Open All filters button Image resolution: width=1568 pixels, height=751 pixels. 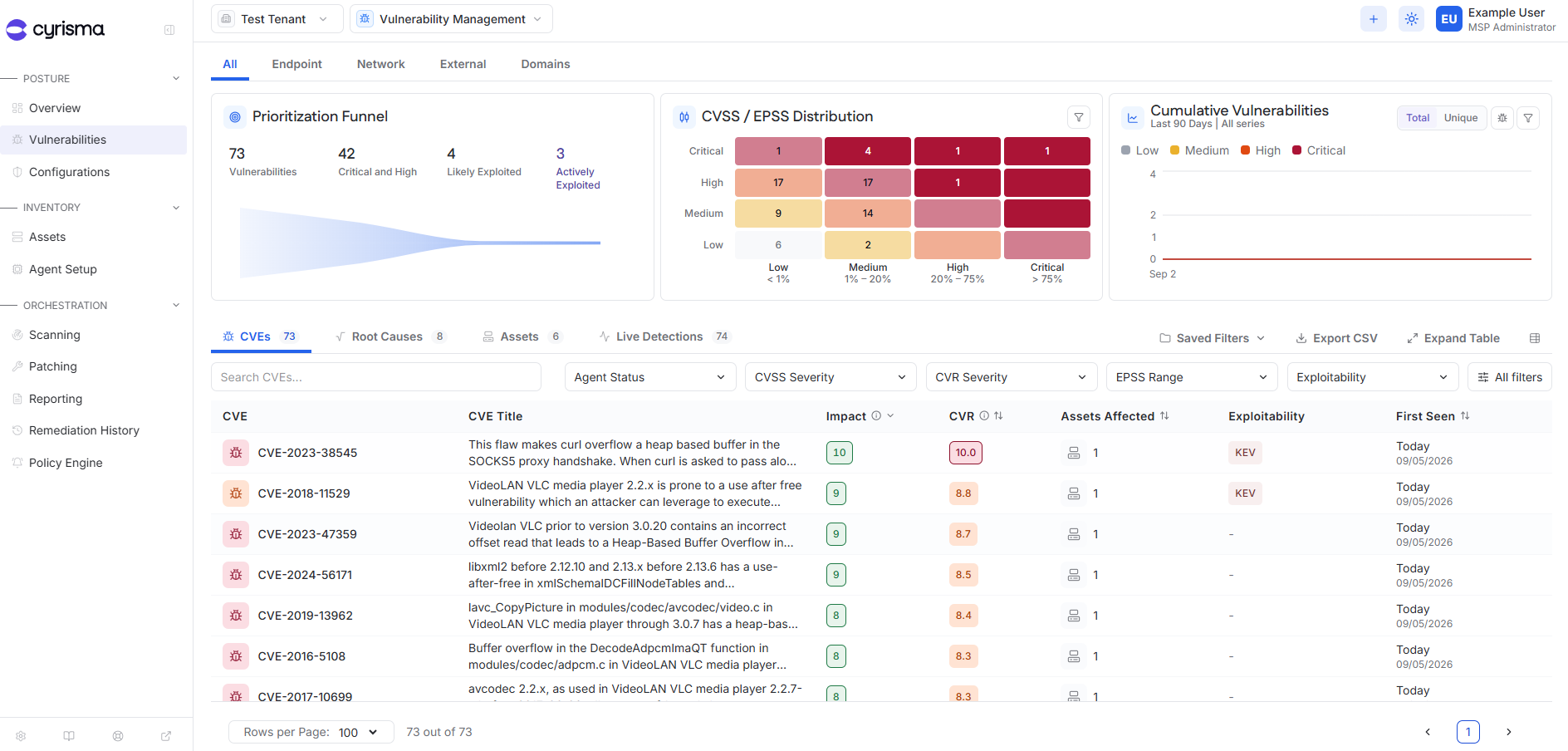[x=1510, y=377]
